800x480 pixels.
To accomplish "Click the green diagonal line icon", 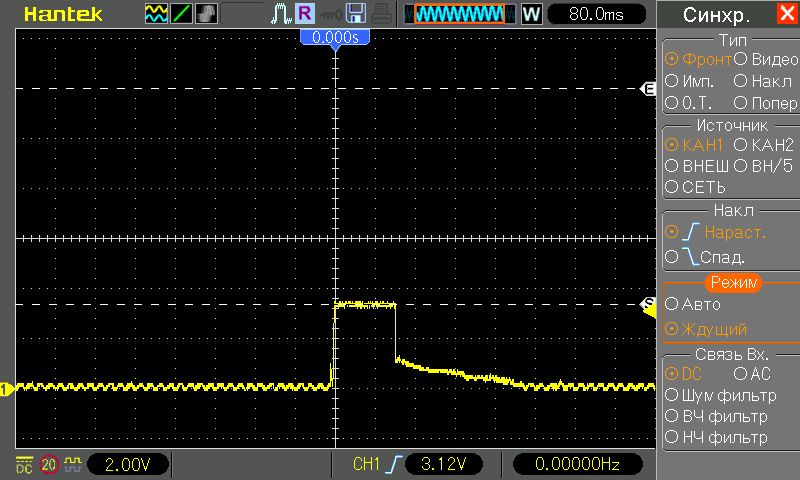I will (x=181, y=14).
